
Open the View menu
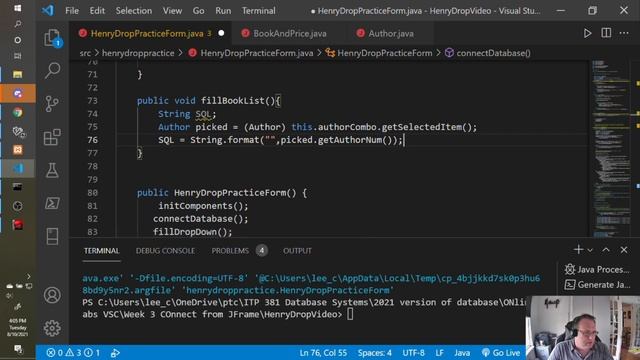click(172, 11)
